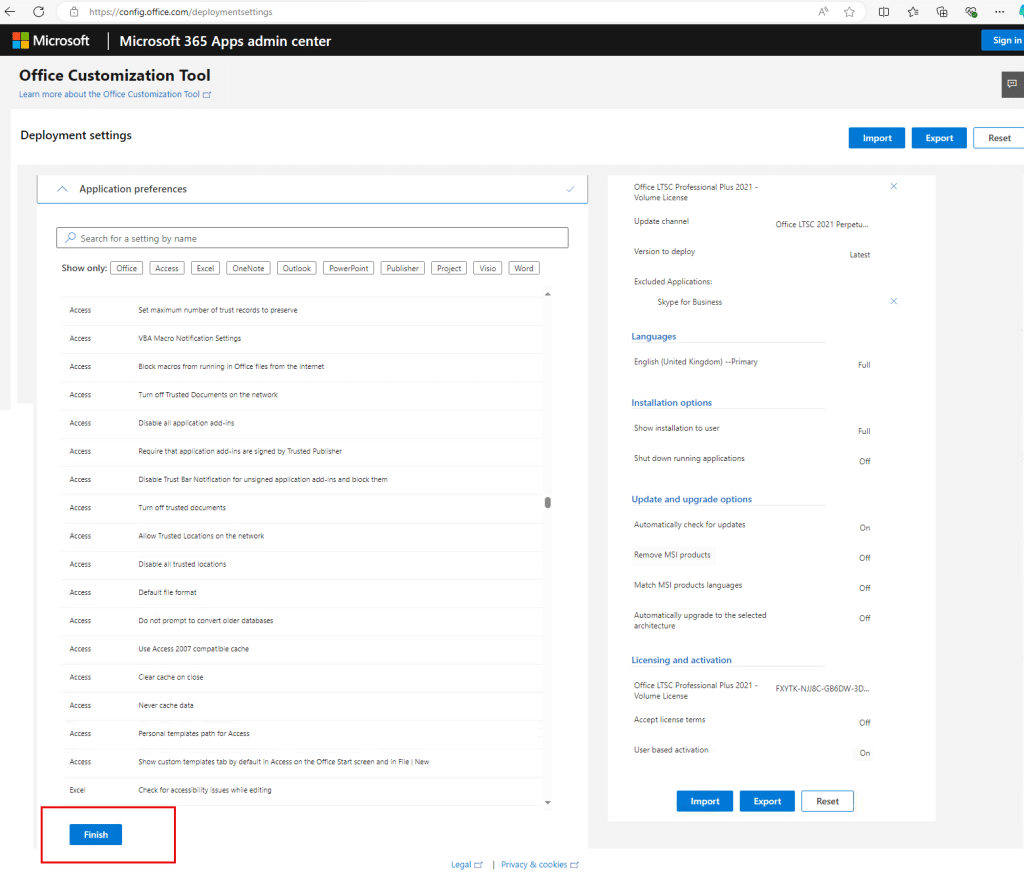Click the favorite star in address bar

tap(849, 12)
